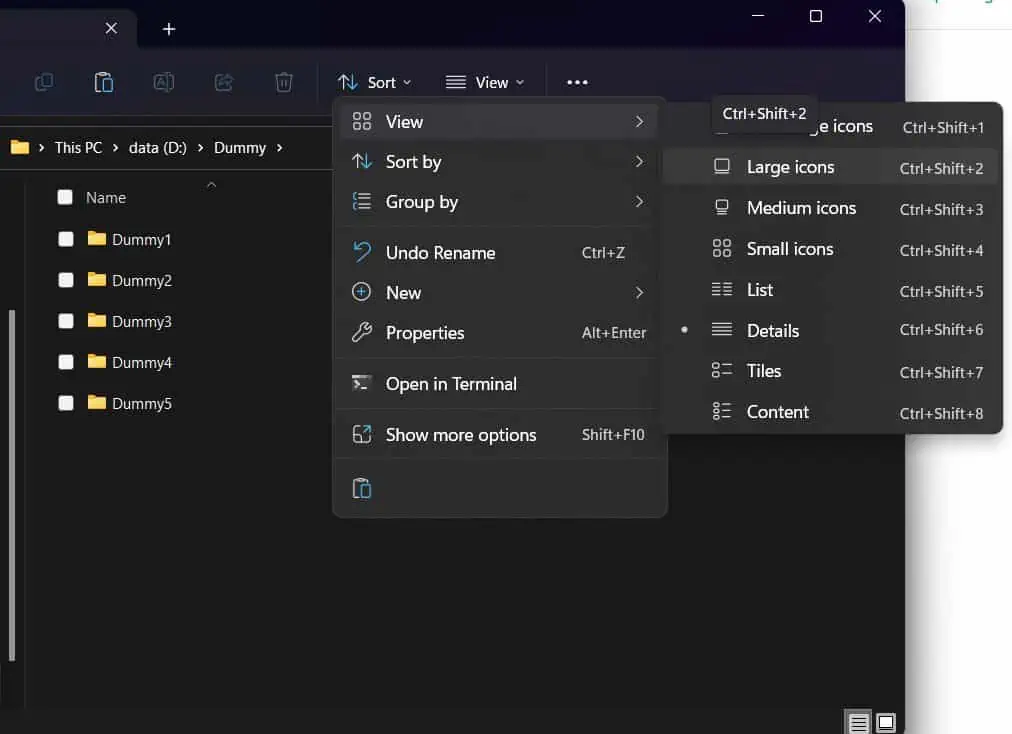Navigate to This PC in the address bar
The width and height of the screenshot is (1012, 734).
tap(78, 147)
